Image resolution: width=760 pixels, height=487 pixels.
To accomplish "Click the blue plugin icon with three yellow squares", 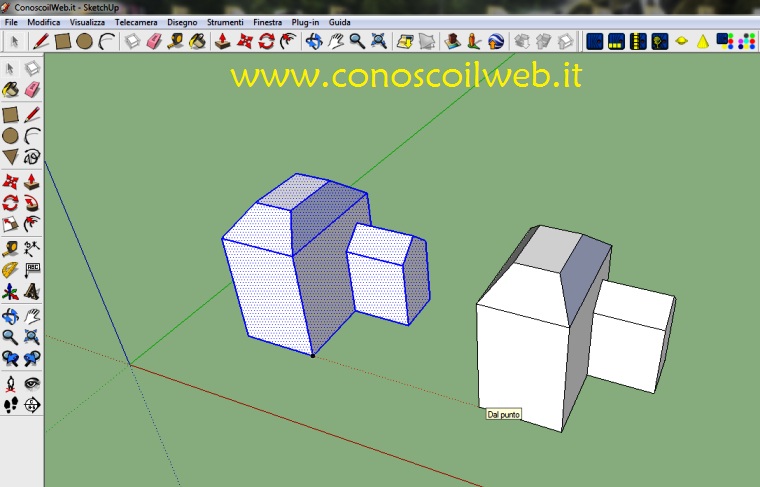I will pos(617,42).
